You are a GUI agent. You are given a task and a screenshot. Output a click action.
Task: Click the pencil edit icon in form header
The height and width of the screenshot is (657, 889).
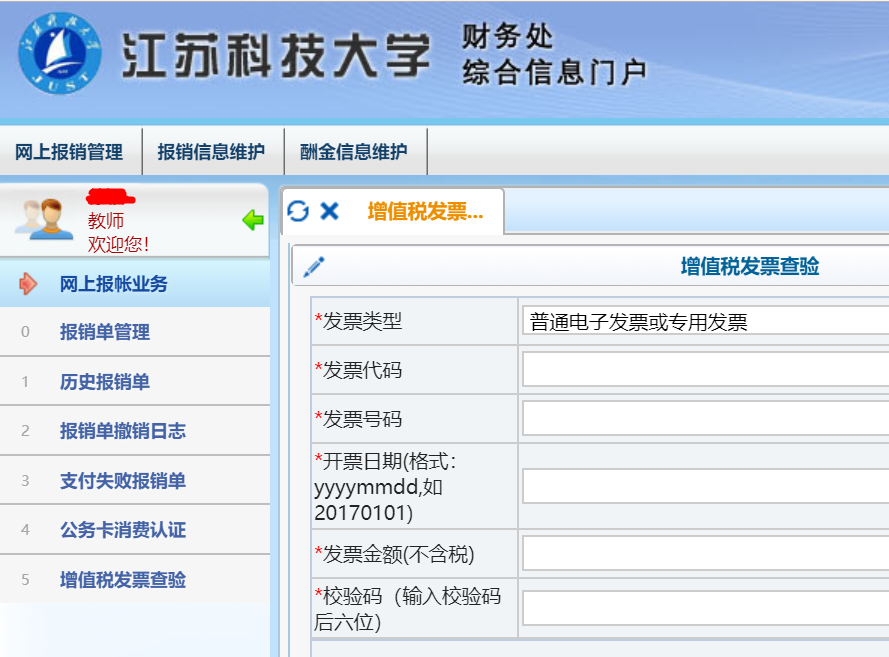tap(314, 266)
